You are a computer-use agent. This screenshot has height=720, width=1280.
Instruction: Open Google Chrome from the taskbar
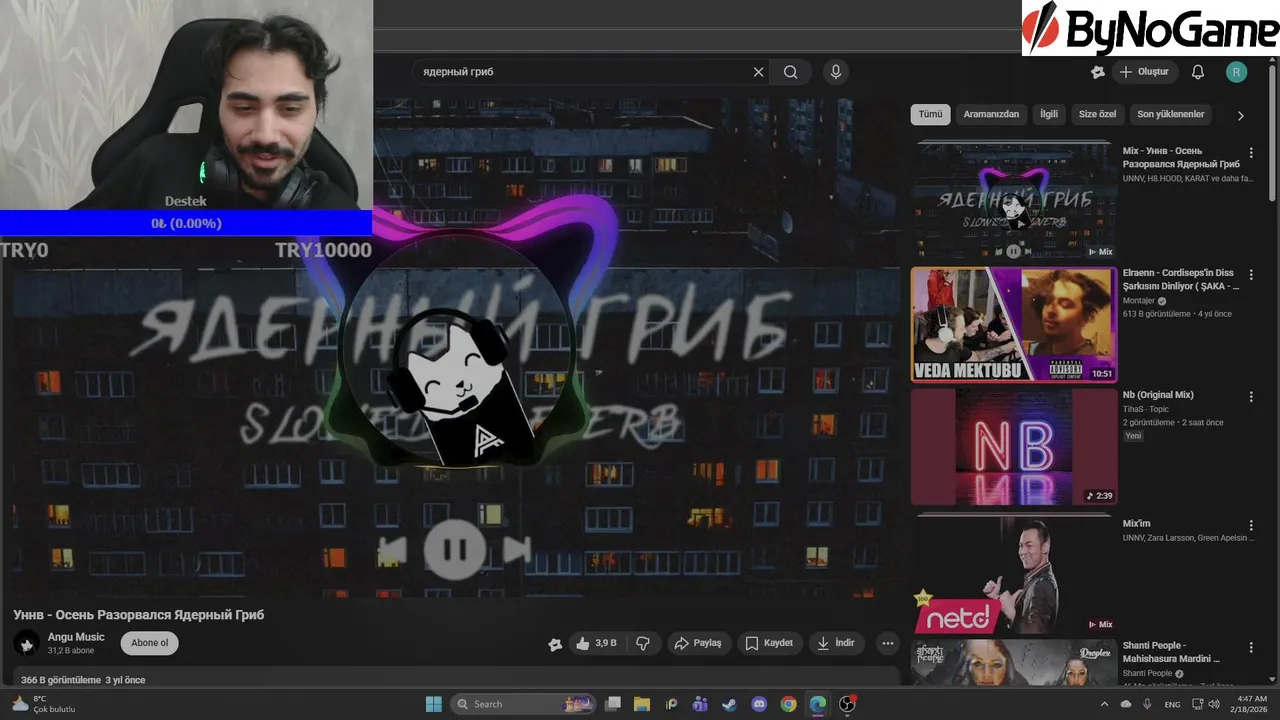(788, 704)
